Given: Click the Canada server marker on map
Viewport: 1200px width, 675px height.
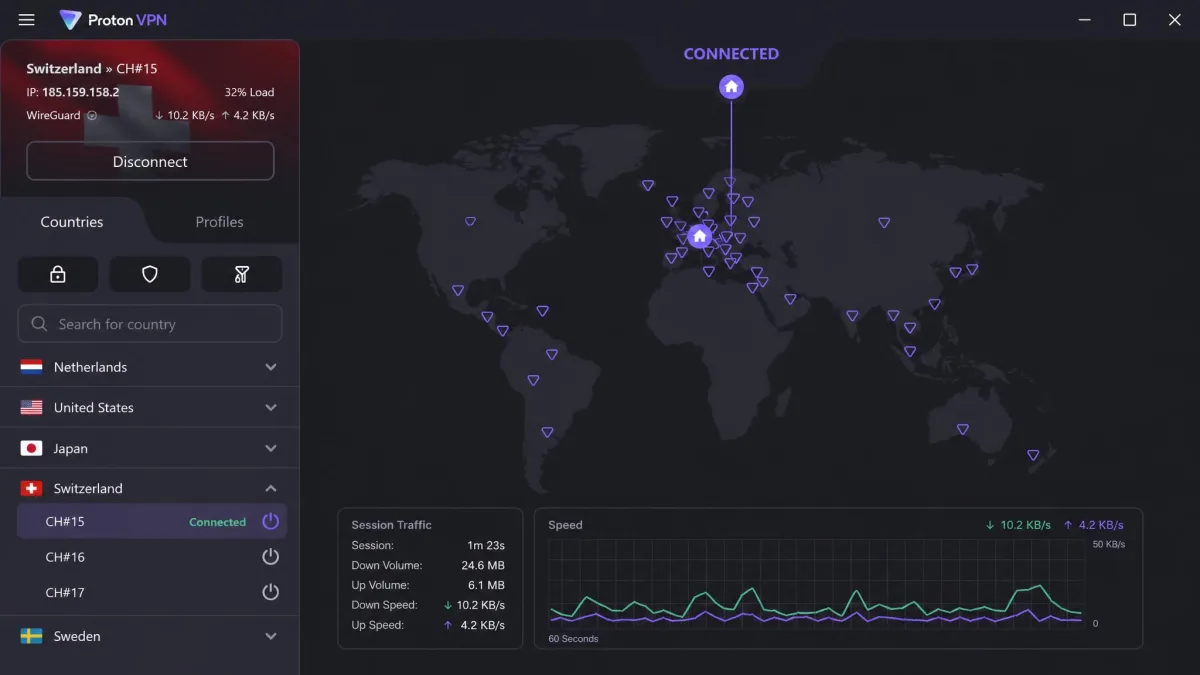Looking at the screenshot, I should (470, 221).
